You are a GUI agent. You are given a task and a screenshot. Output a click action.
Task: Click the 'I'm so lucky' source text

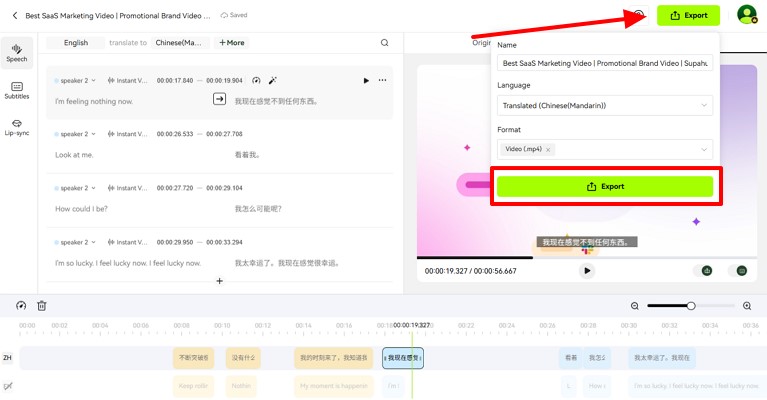tap(128, 263)
